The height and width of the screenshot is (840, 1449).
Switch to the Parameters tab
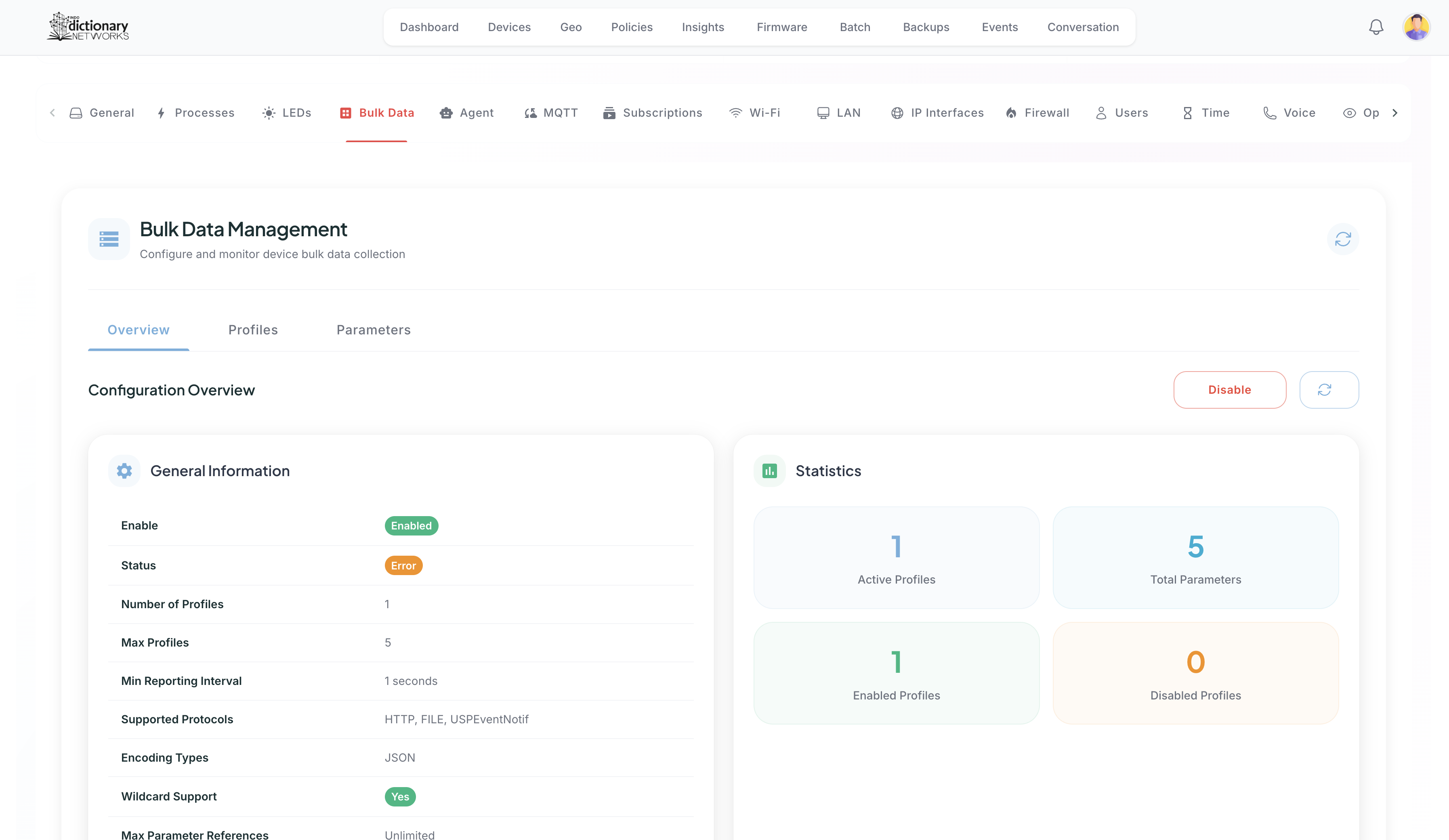[373, 330]
